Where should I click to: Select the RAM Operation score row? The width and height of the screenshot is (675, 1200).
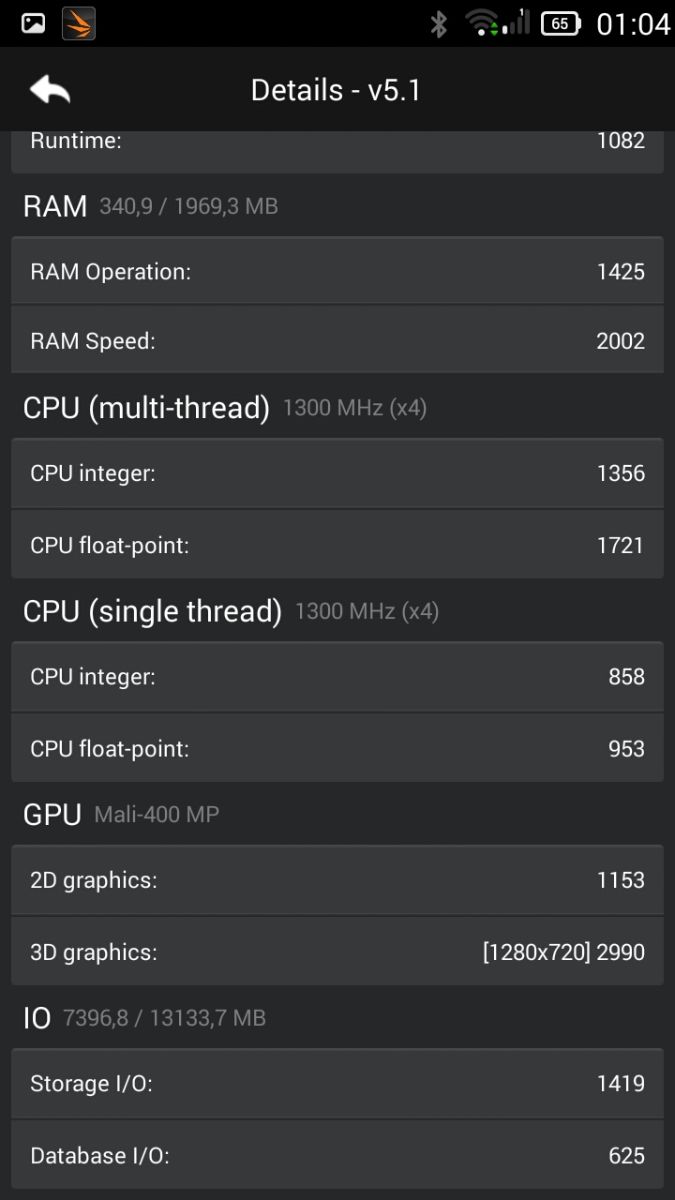pos(337,271)
